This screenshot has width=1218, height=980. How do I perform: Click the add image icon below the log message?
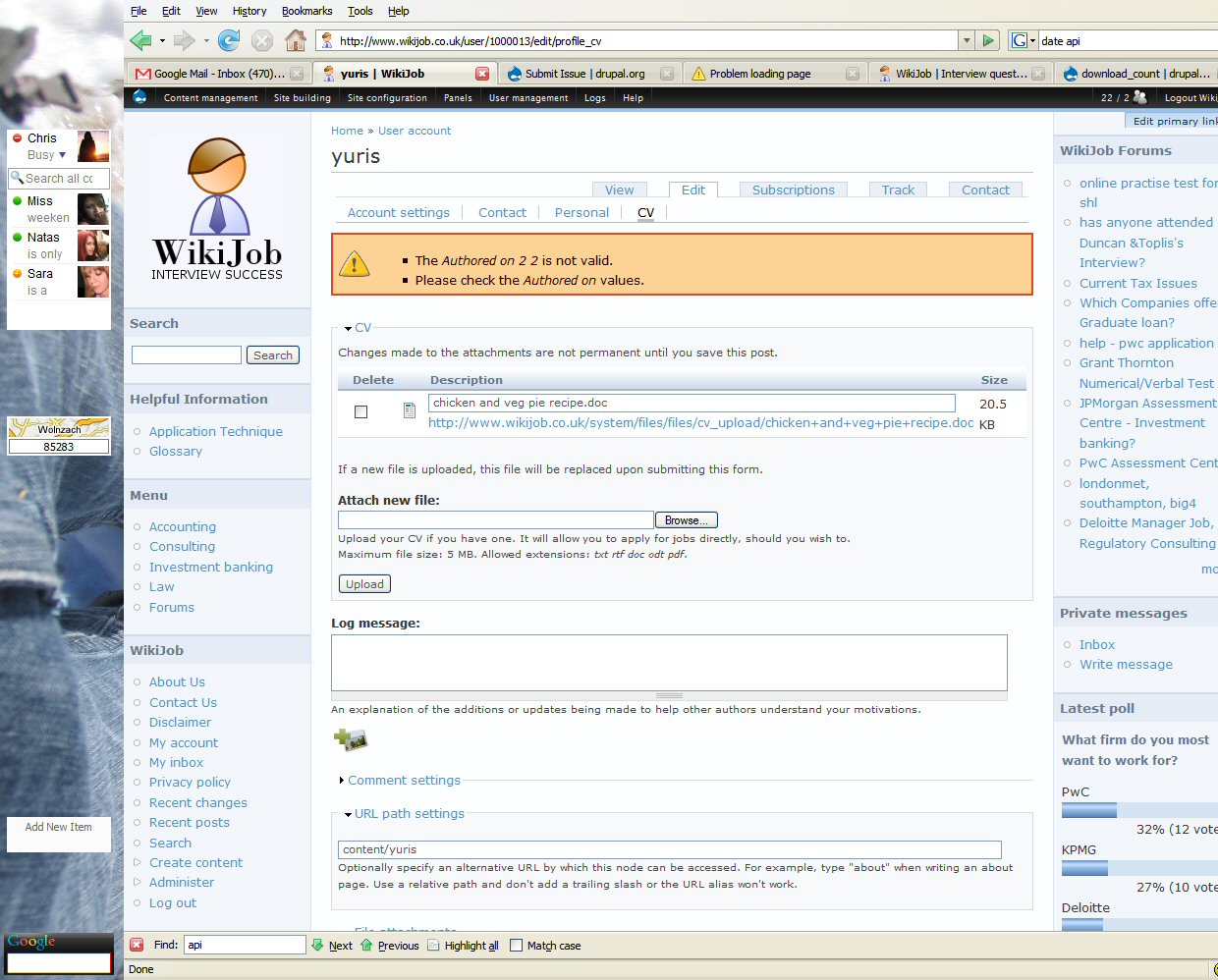[350, 739]
